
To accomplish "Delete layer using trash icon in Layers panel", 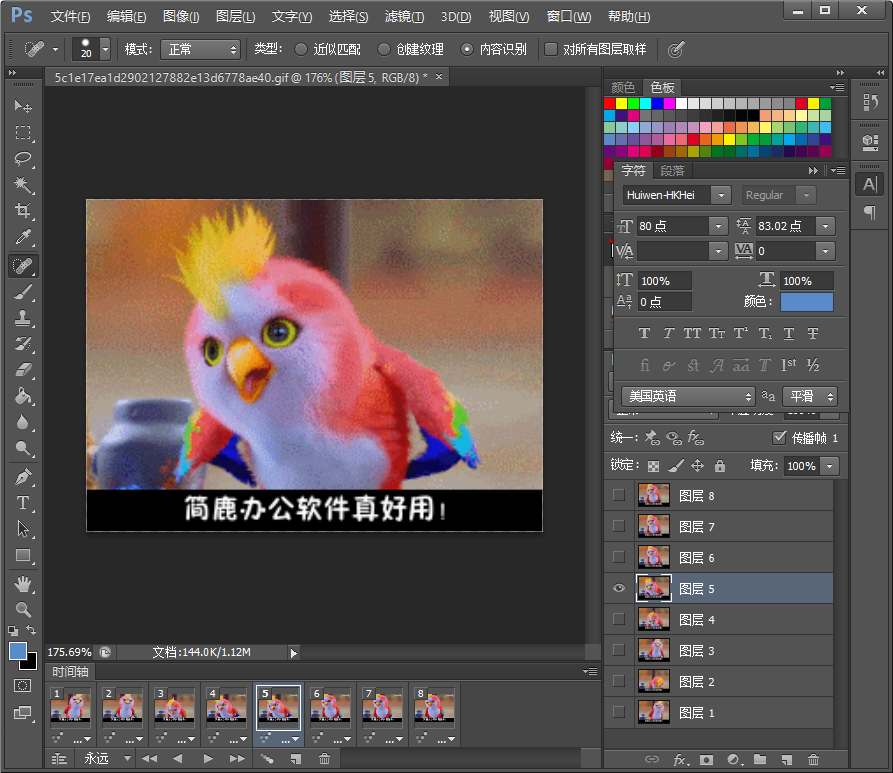I will pos(813,760).
